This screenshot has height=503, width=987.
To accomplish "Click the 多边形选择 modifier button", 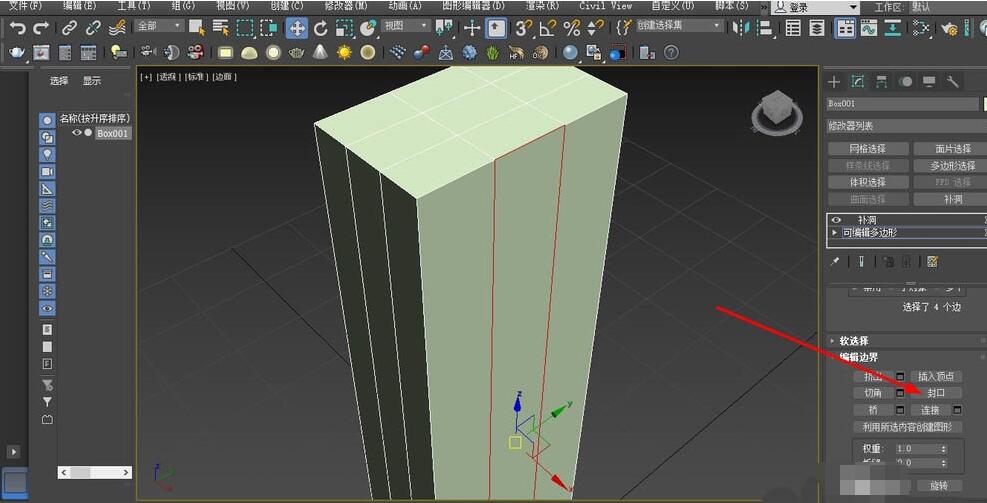I will pyautogui.click(x=950, y=166).
